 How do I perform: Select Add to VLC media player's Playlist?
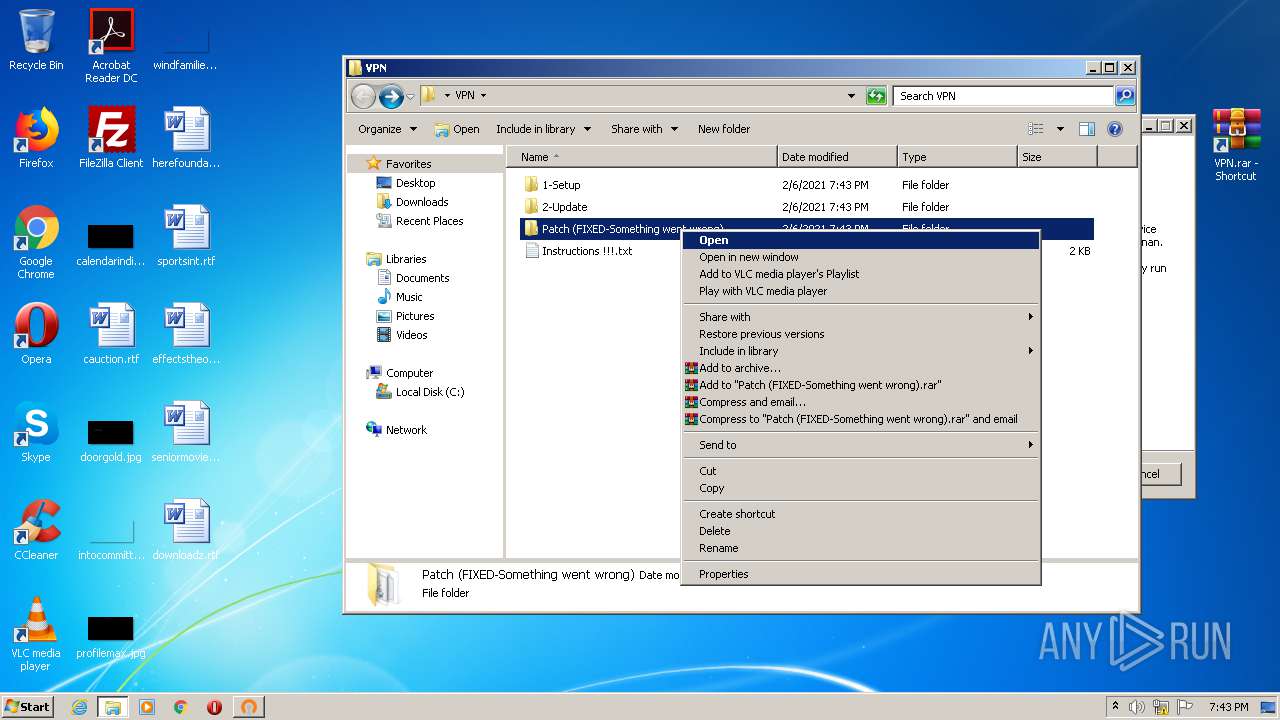tap(860, 274)
